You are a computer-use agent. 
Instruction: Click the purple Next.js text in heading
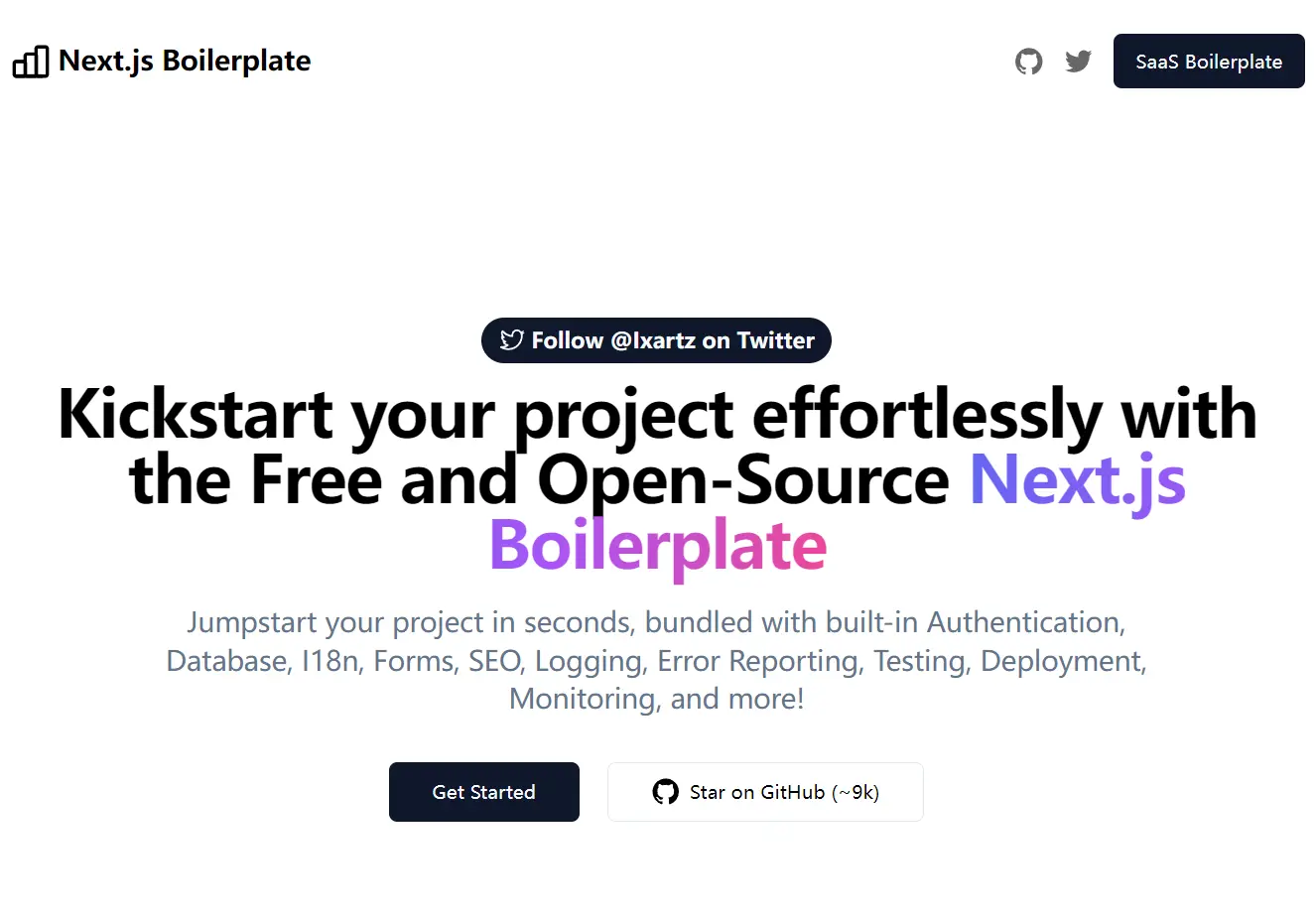tap(1077, 480)
